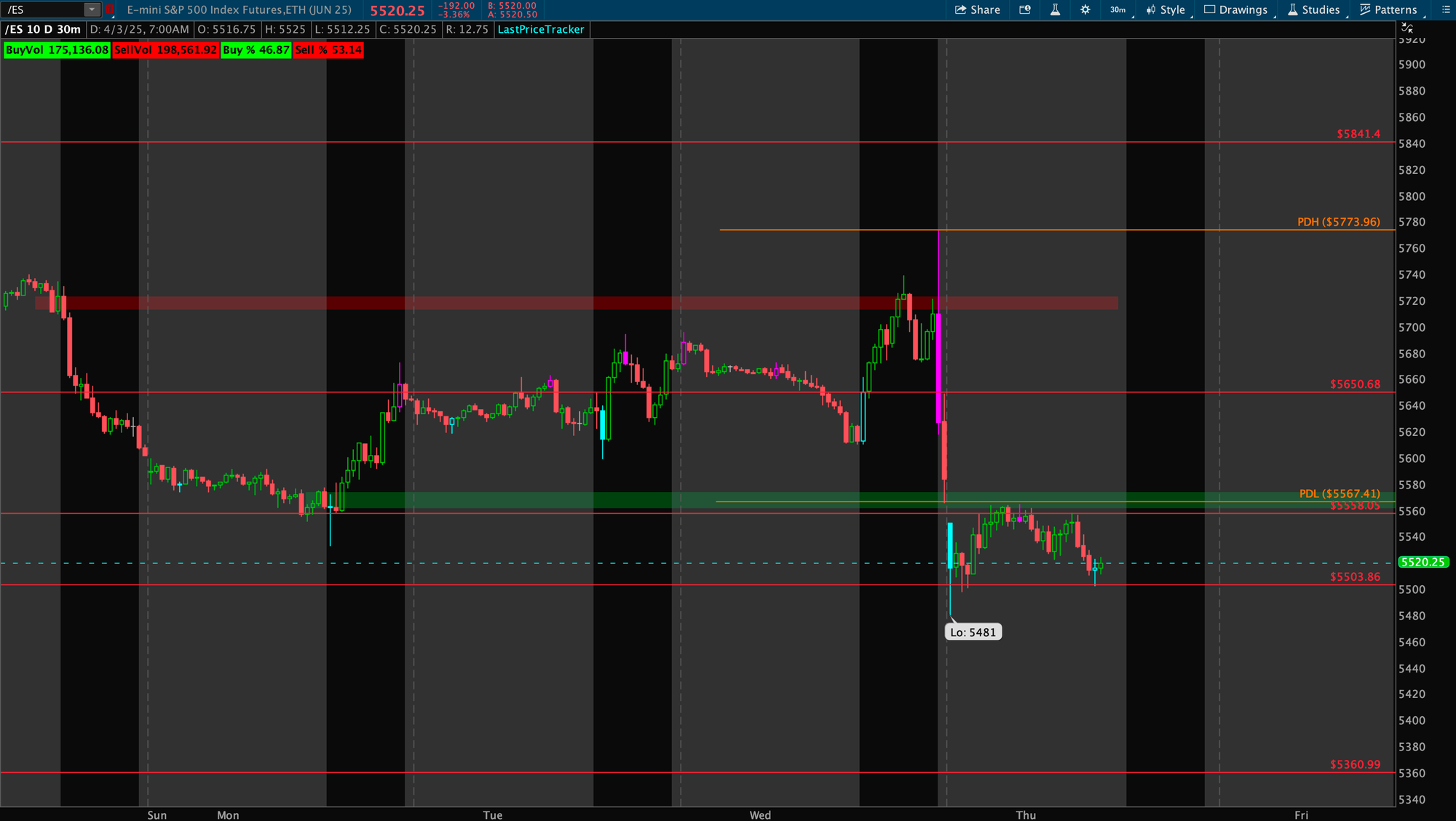Click the Lo: 5481 price bubble
1456x821 pixels.
973,632
